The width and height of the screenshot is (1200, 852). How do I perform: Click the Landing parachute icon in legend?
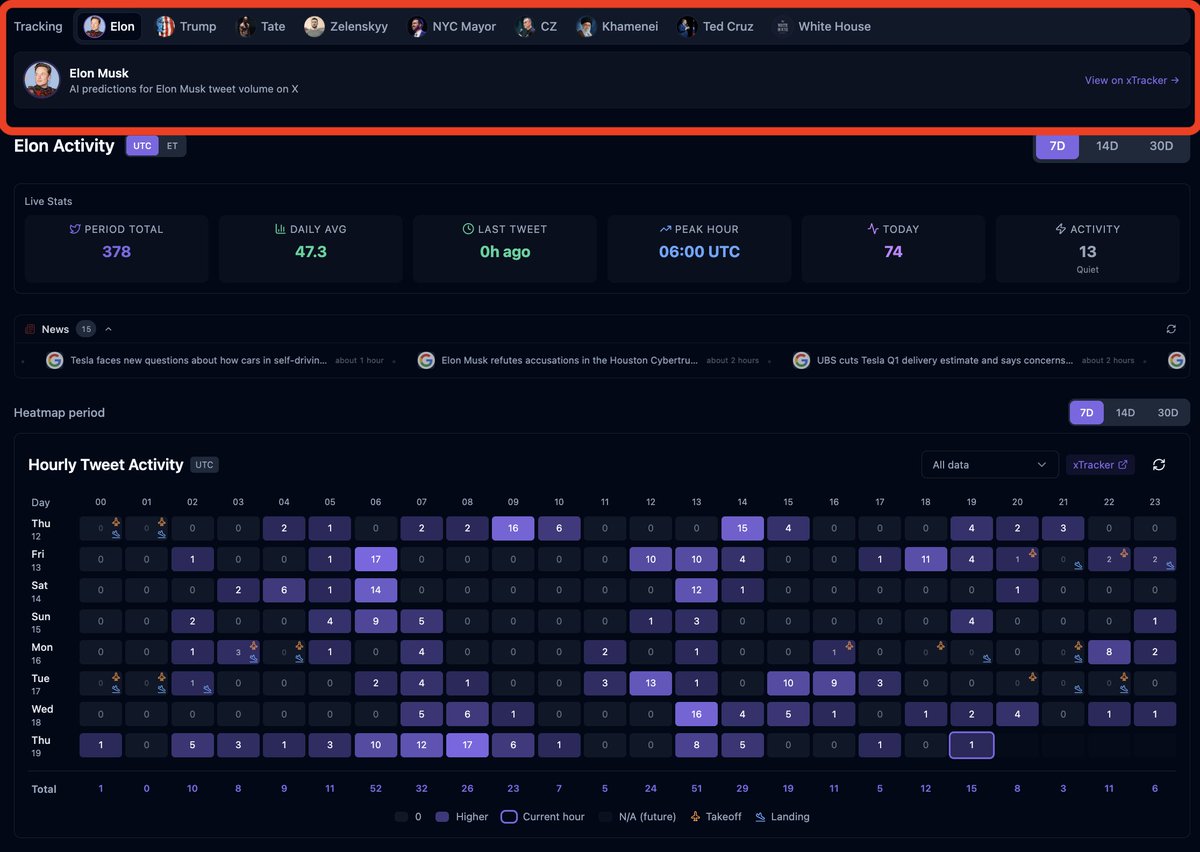[762, 816]
